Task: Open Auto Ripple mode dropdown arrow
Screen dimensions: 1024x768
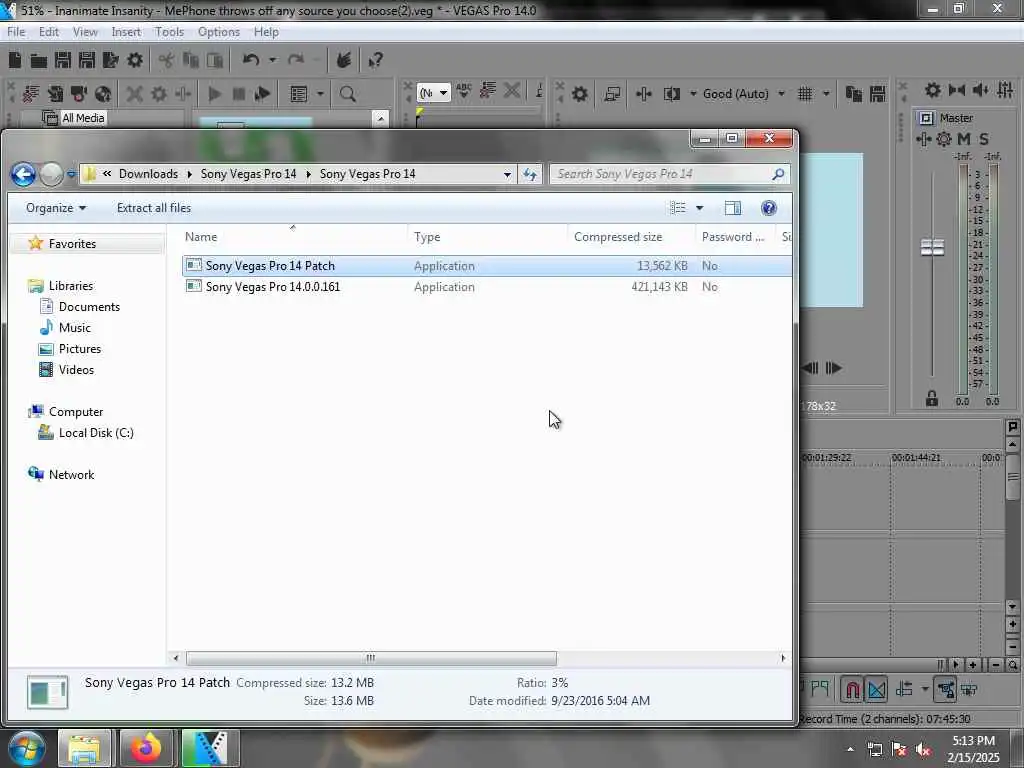Action: tap(925, 690)
